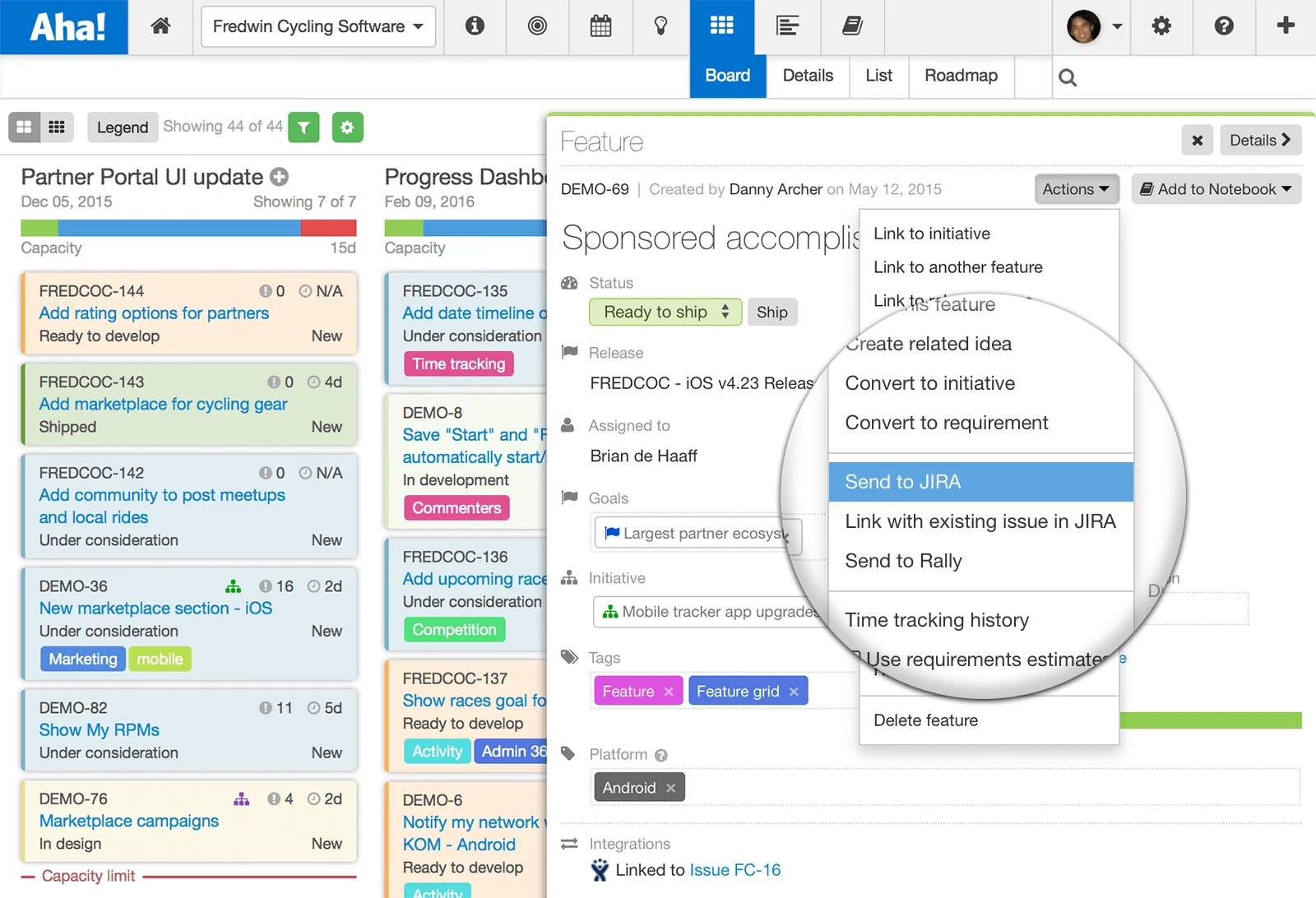
Task: Switch to the List tab
Action: [878, 76]
